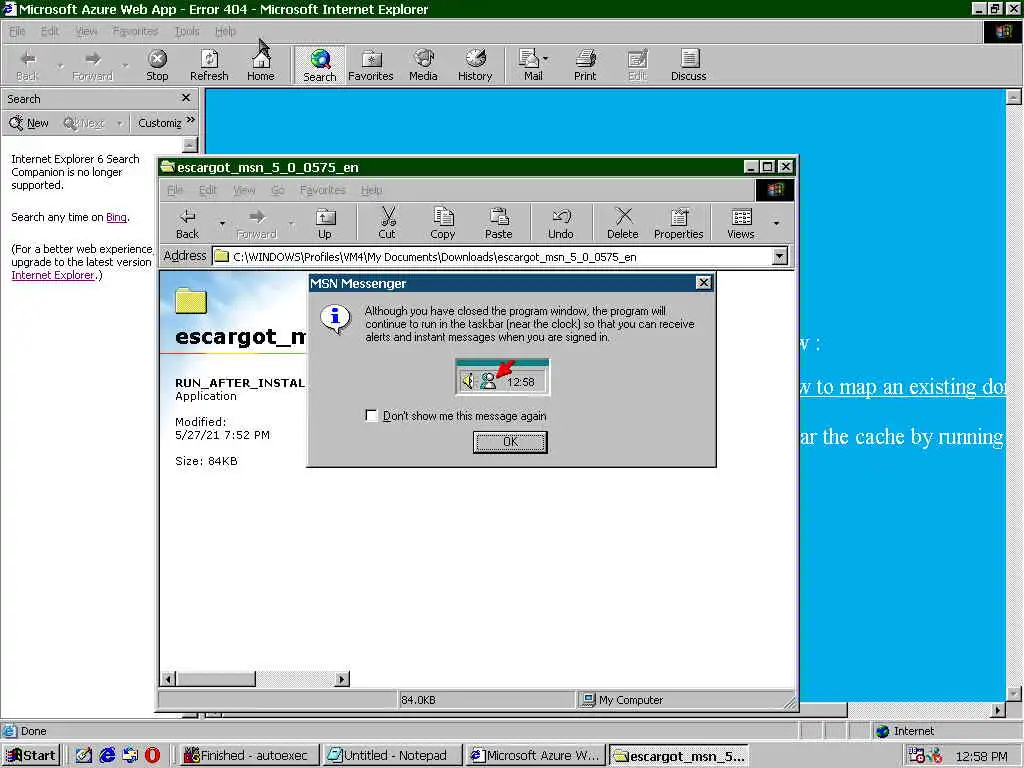Screen dimensions: 1024x768
Task: Click the Stop icon in Internet Explorer
Action: (x=157, y=65)
